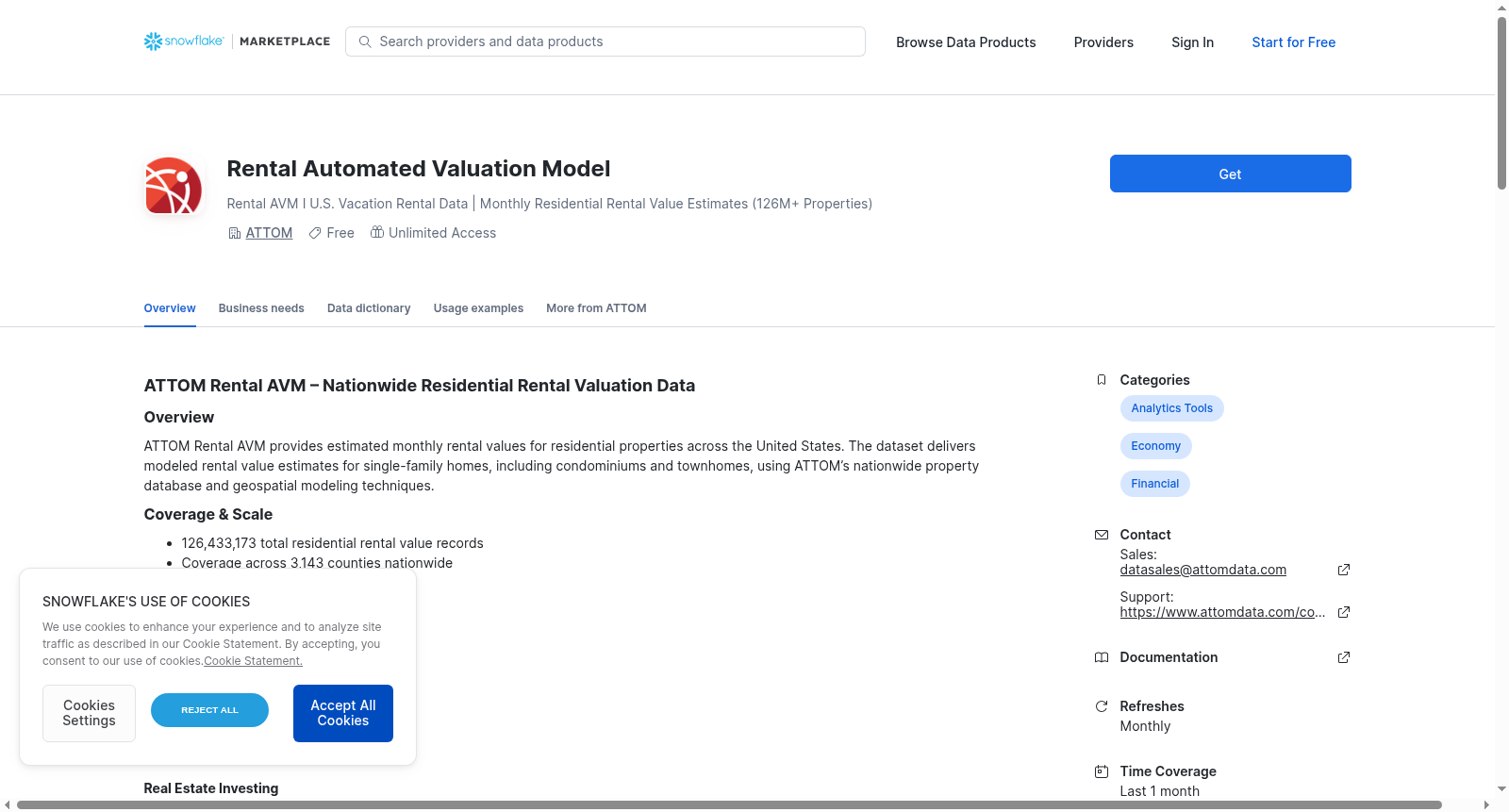Screen dimensions: 1509x812
Task: Click the vertical scrollbar thumb
Action: pyautogui.click(x=1501, y=103)
